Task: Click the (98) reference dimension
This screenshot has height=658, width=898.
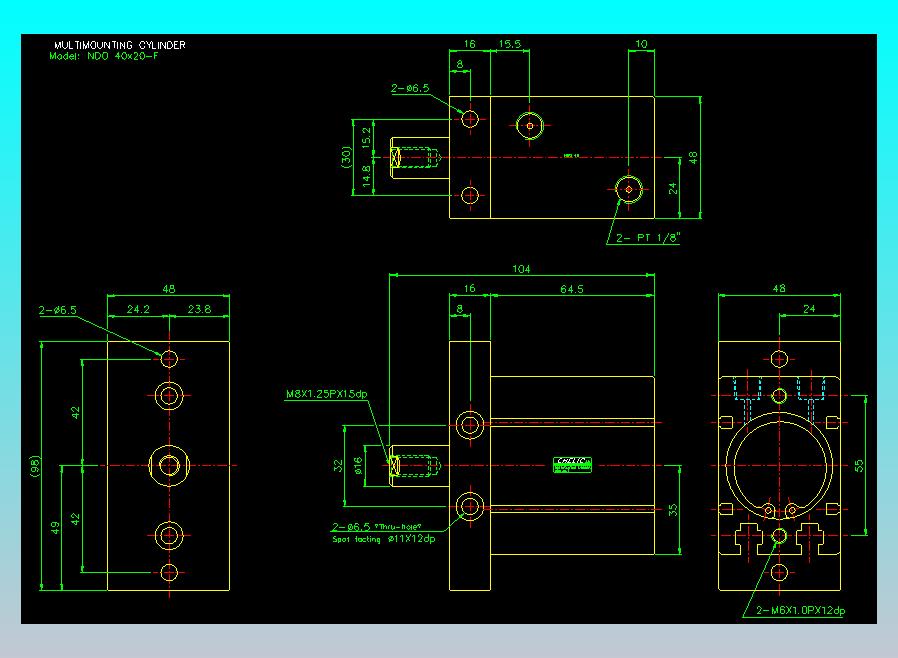Action: point(36,466)
